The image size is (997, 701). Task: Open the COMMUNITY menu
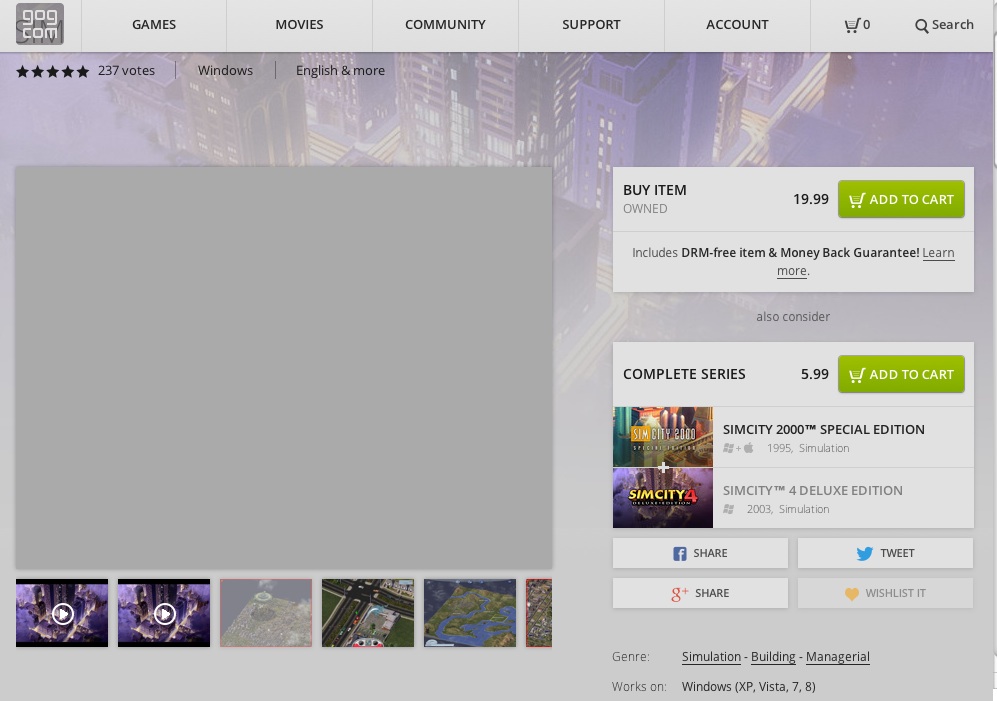pos(445,25)
